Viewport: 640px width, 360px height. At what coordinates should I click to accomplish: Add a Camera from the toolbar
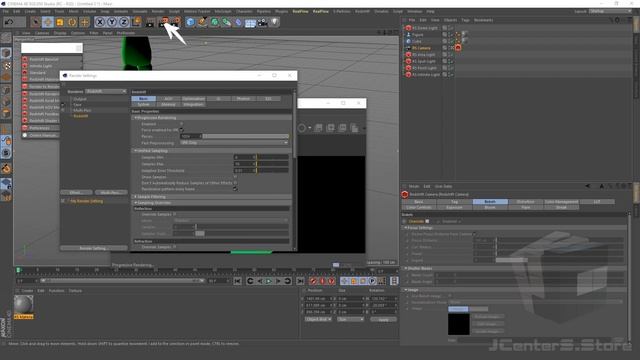[262, 22]
